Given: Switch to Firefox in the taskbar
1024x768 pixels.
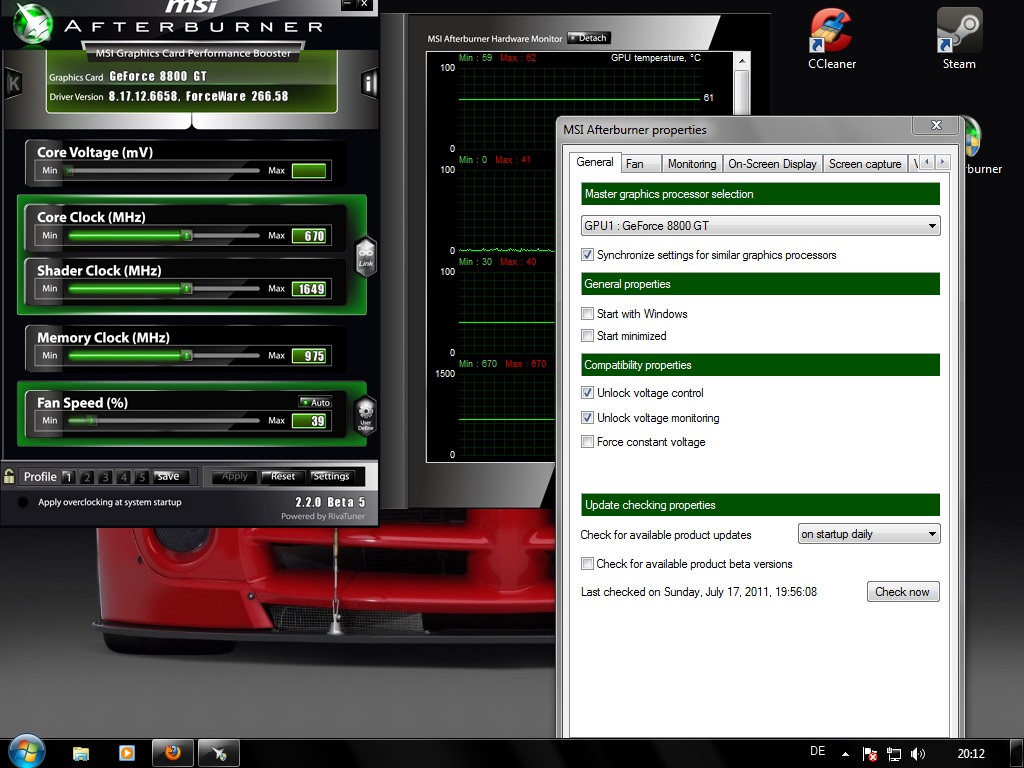Looking at the screenshot, I should (173, 753).
